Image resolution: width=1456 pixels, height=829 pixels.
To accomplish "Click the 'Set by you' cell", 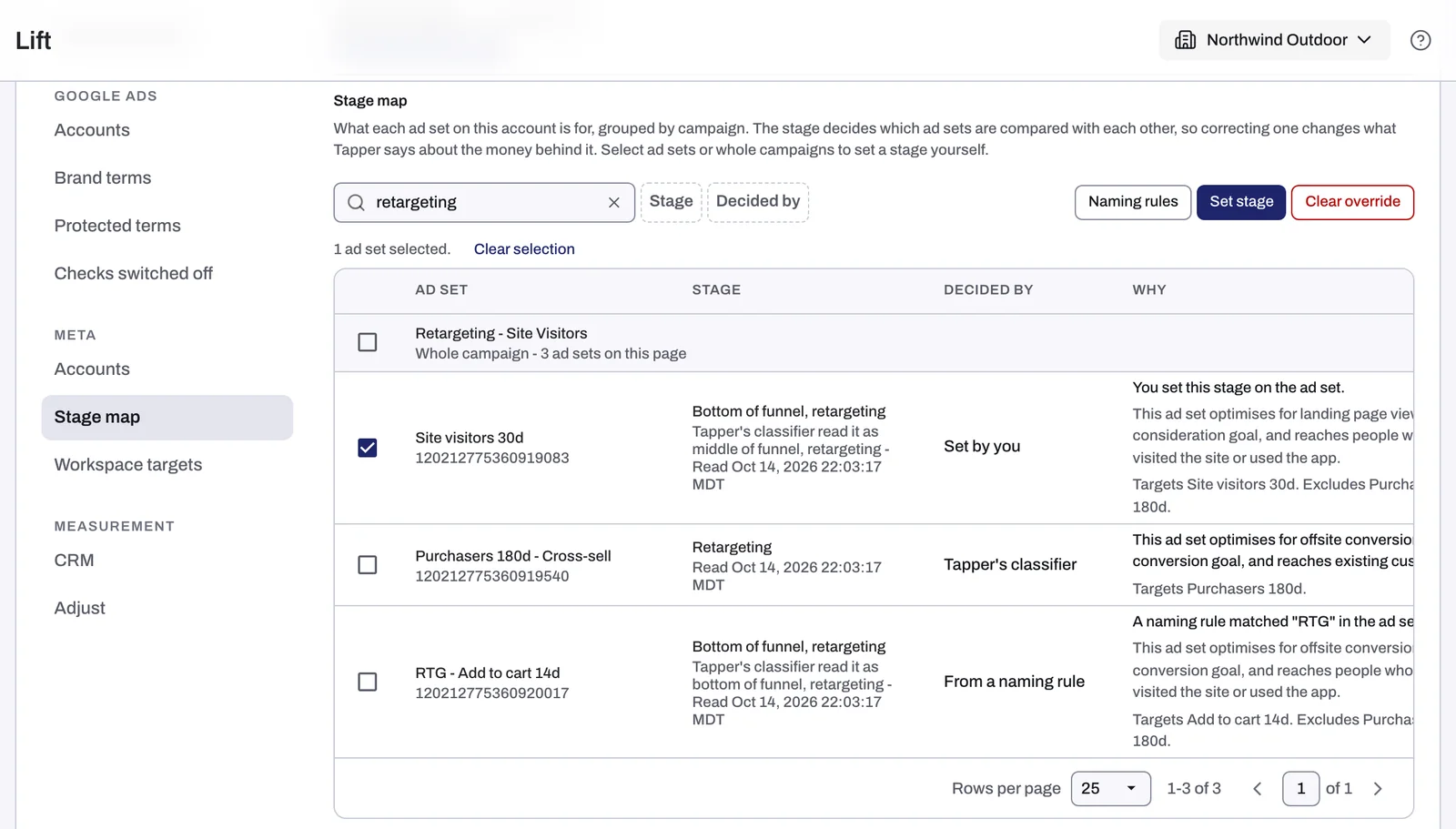I will pyautogui.click(x=982, y=447).
